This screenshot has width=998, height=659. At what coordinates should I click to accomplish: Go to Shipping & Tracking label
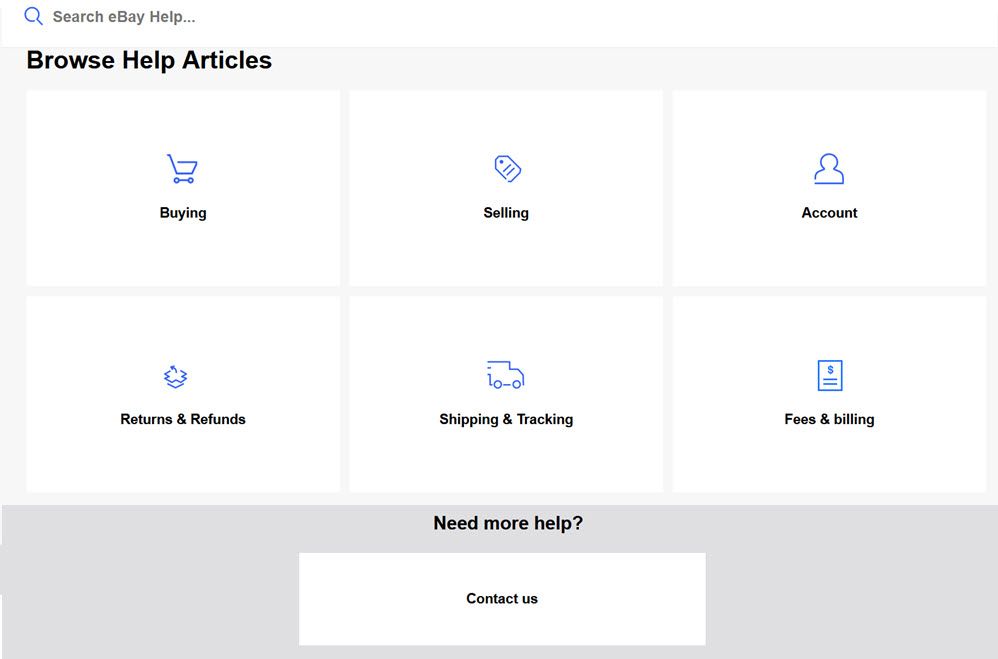pyautogui.click(x=506, y=420)
